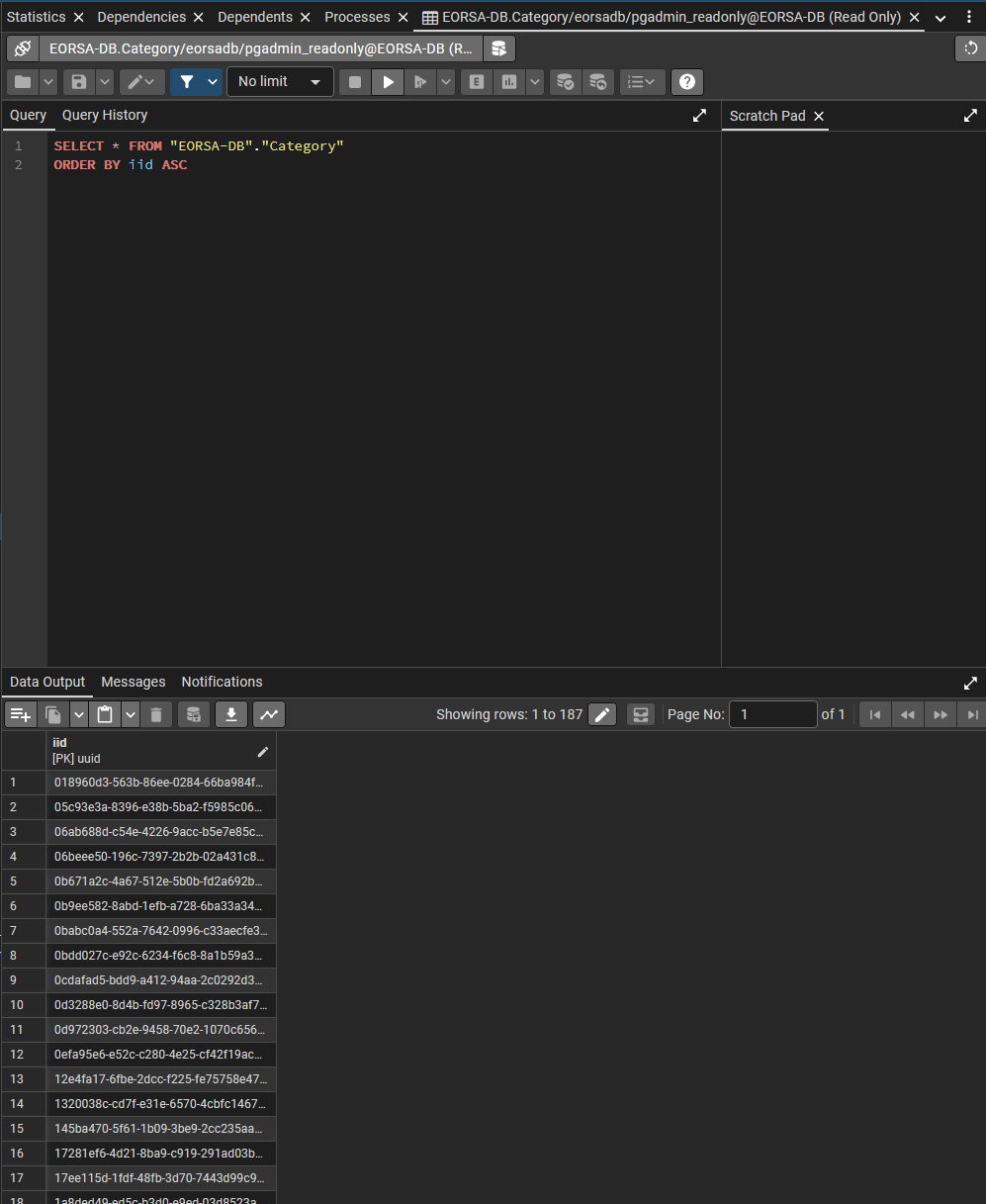The image size is (986, 1204).
Task: Go to the last results page
Action: tap(972, 714)
